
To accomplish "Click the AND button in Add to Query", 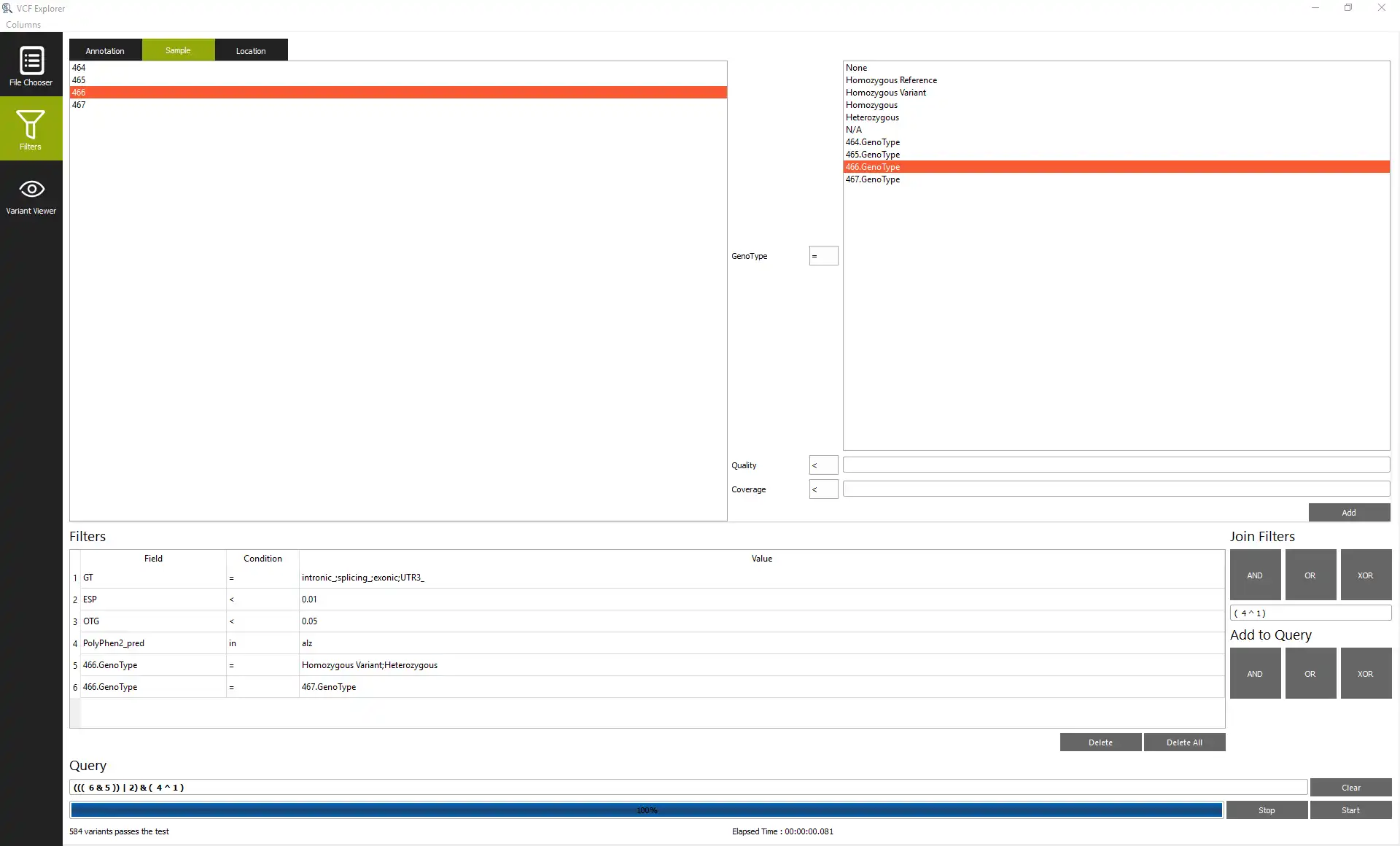I will pyautogui.click(x=1255, y=673).
